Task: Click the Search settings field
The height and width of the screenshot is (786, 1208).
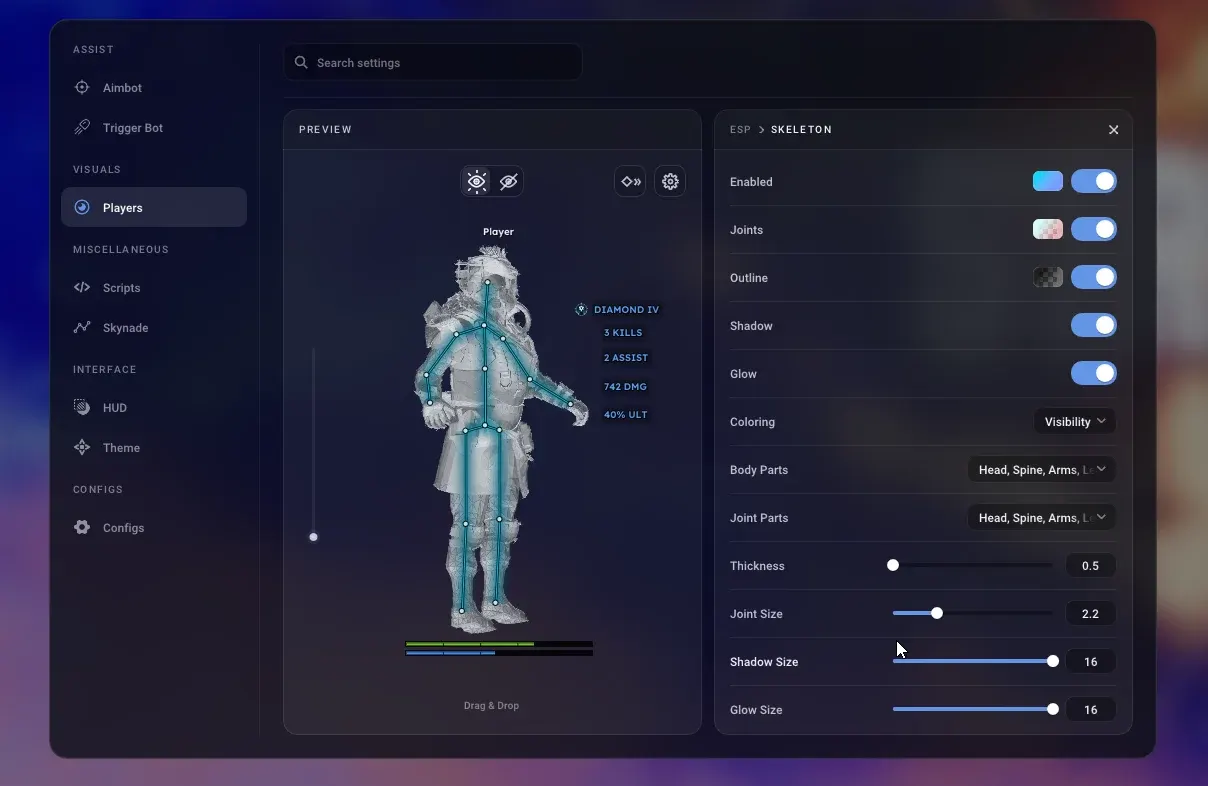Action: tap(433, 62)
